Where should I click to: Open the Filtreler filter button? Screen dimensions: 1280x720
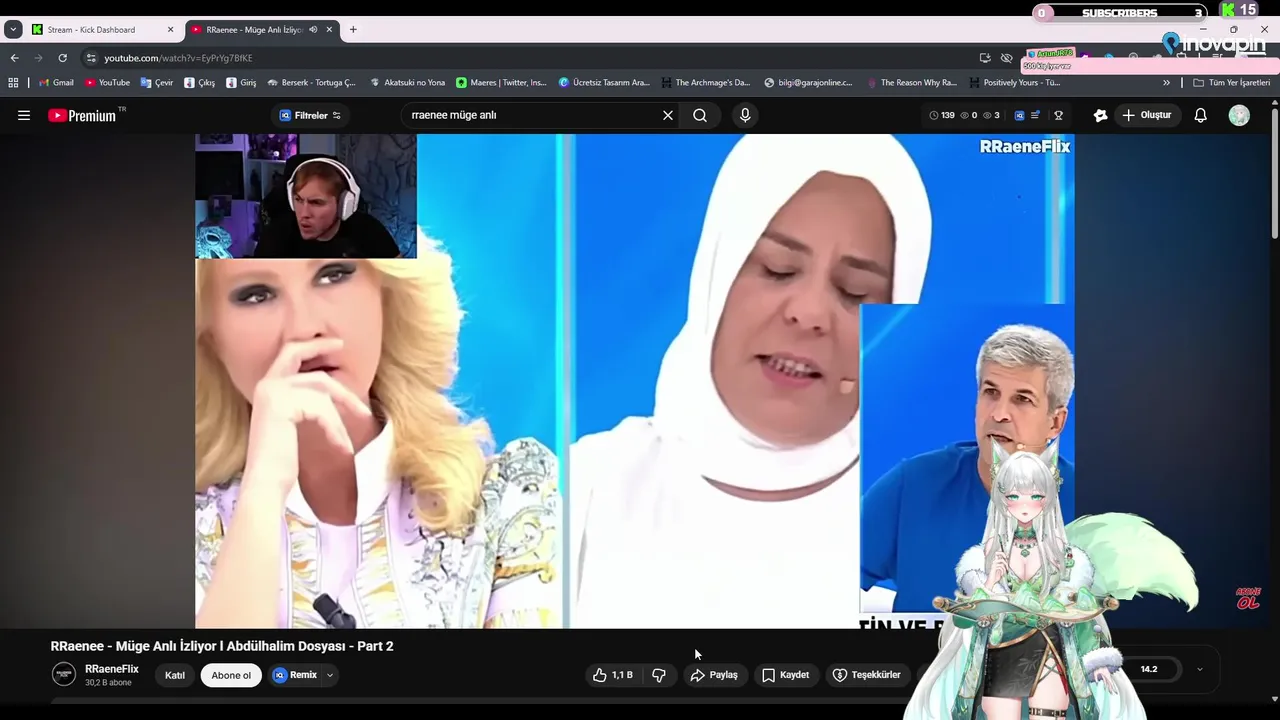(310, 115)
